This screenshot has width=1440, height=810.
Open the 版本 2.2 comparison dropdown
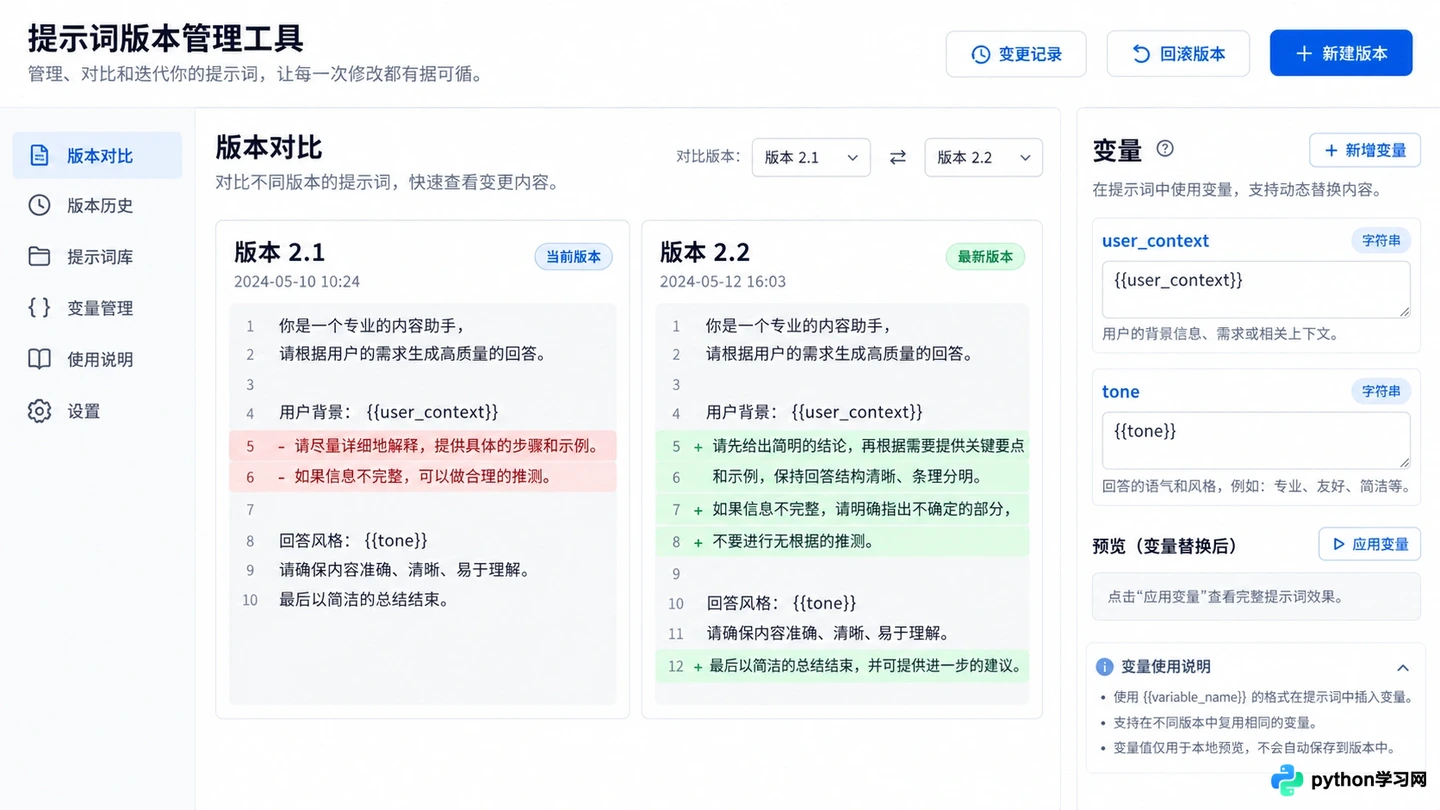984,157
